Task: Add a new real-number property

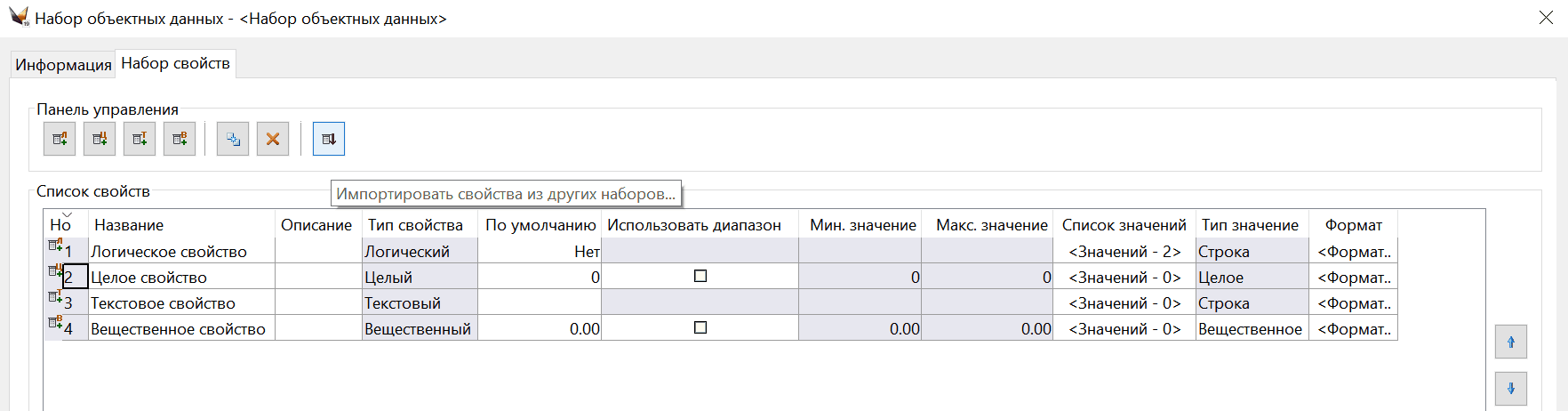Action: pyautogui.click(x=180, y=139)
